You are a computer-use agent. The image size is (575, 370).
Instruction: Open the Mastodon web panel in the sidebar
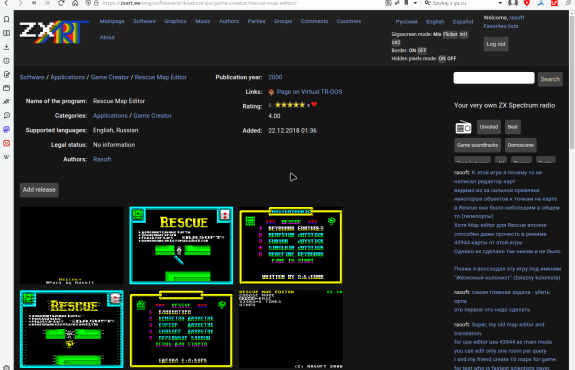pyautogui.click(x=6, y=129)
